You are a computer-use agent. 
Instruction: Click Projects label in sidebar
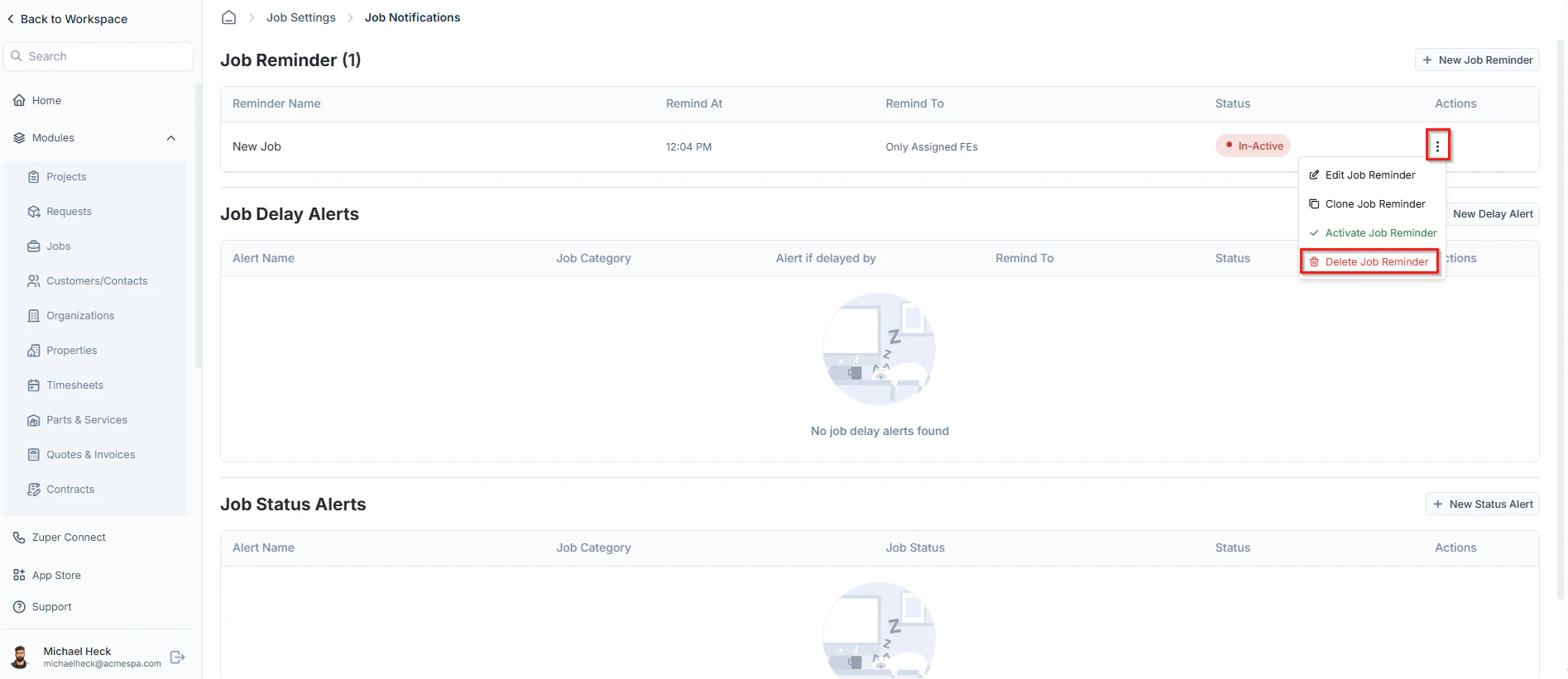(66, 177)
